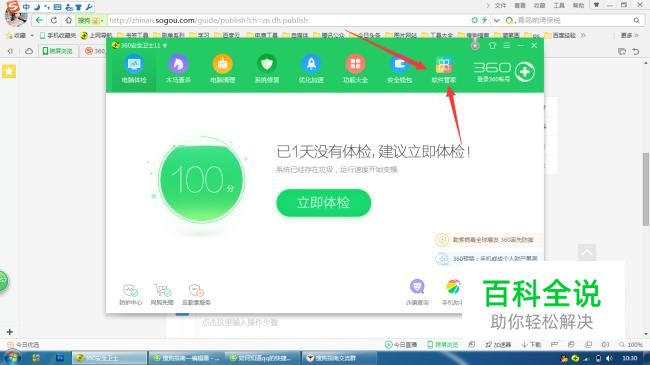650x365 pixels.
Task: Open 上网导航 bookmark
Action: (x=96, y=36)
